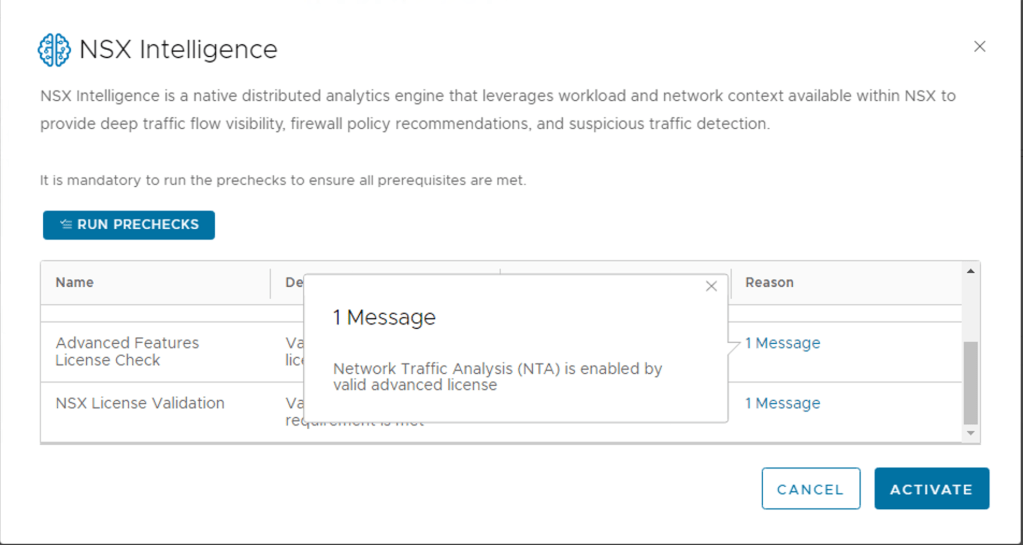Cancel the activation dialog
Viewport: 1023px width, 545px height.
tap(810, 489)
